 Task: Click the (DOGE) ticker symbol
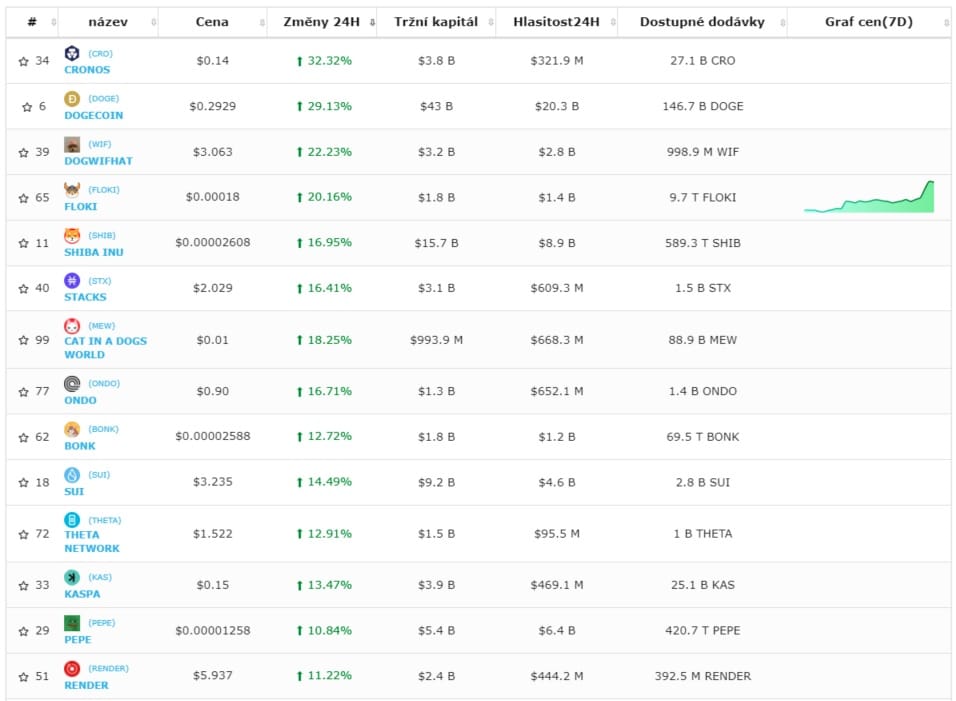tap(104, 98)
